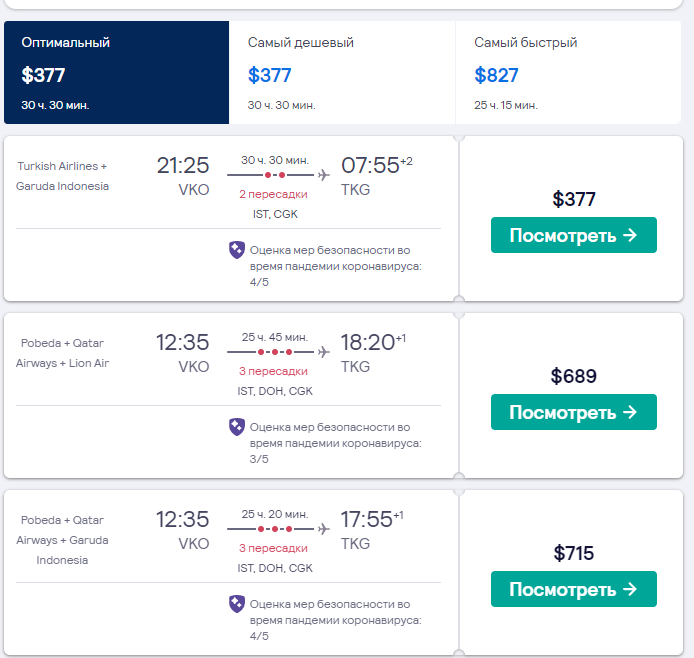Click the shield safety icon in the $715 flight
694x658 pixels.
click(237, 604)
